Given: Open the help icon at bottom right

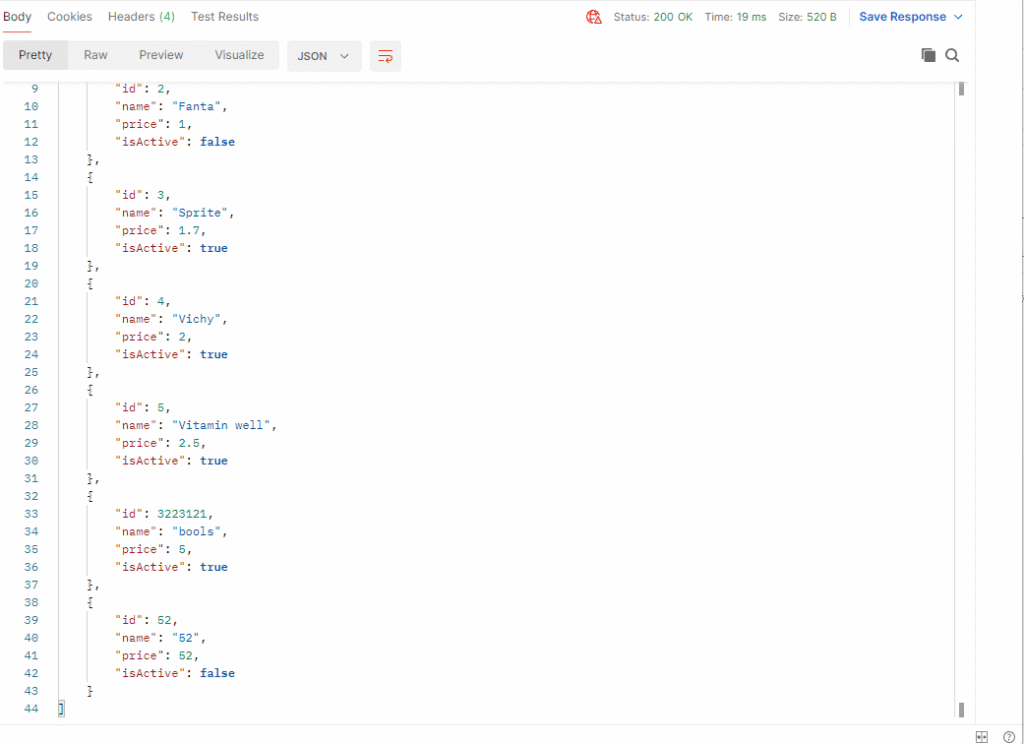Looking at the screenshot, I should 1009,736.
